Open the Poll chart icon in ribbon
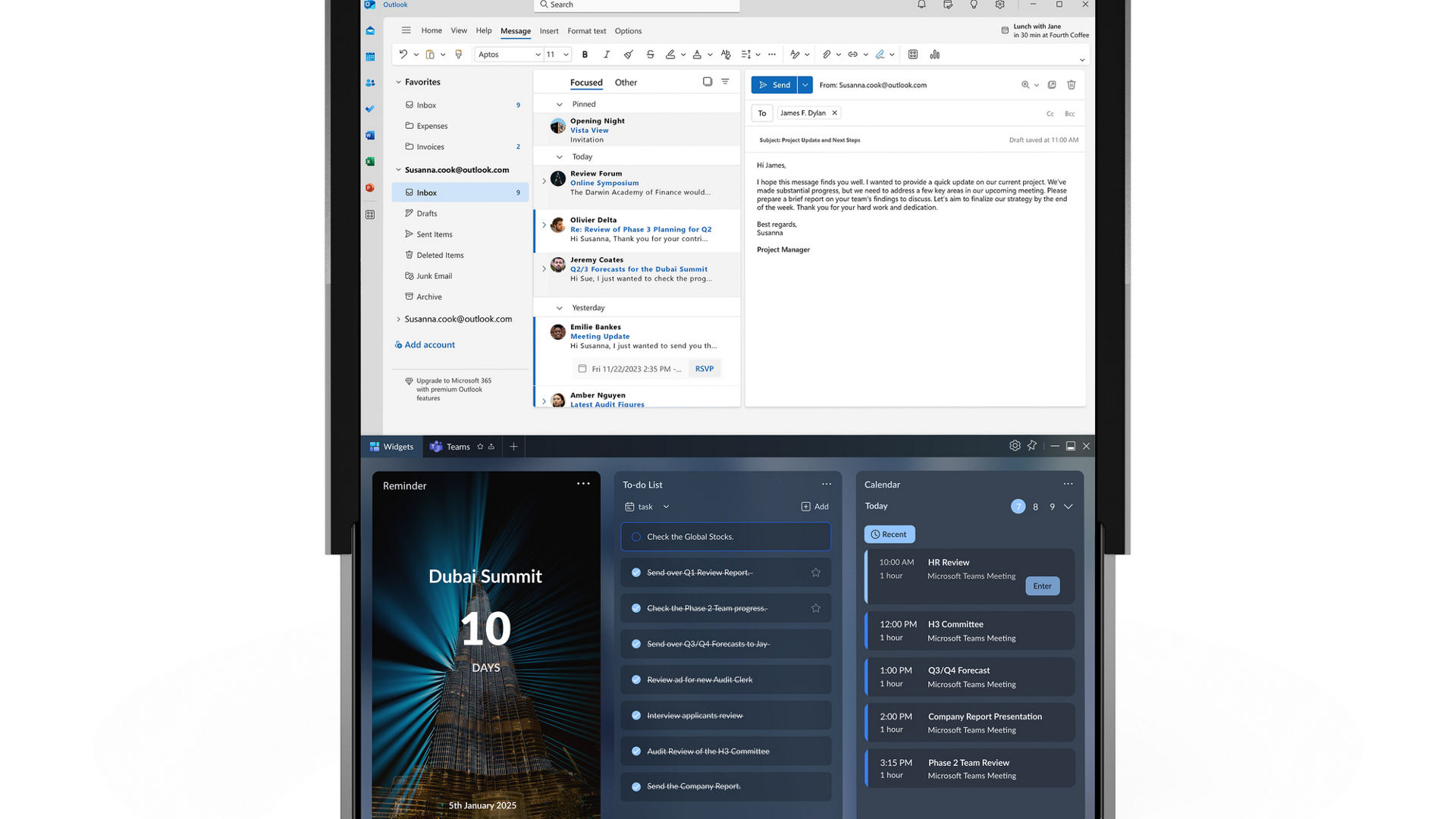The image size is (1456, 819). pyautogui.click(x=935, y=55)
